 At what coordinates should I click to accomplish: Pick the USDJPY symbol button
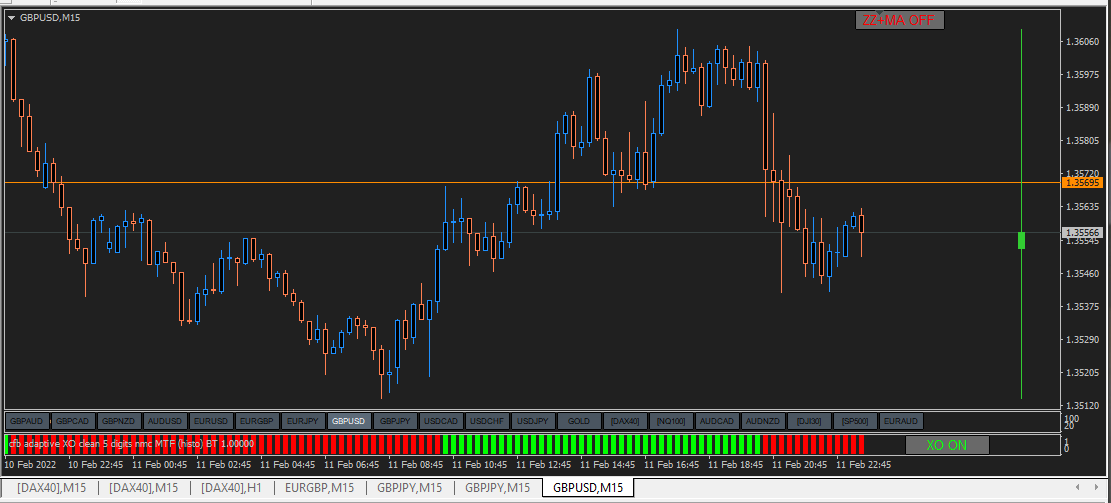pos(533,421)
